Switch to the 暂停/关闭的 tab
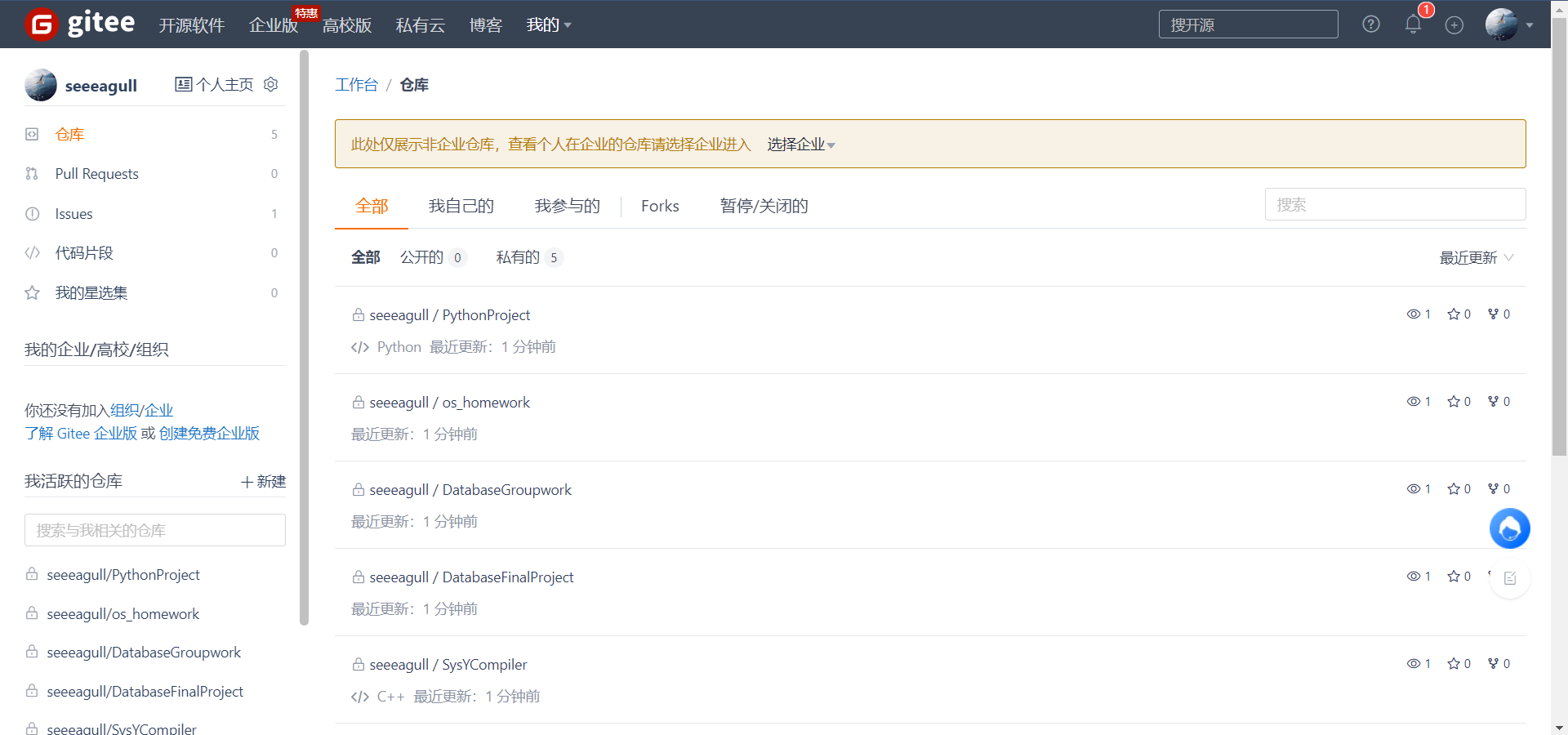 pyautogui.click(x=764, y=206)
